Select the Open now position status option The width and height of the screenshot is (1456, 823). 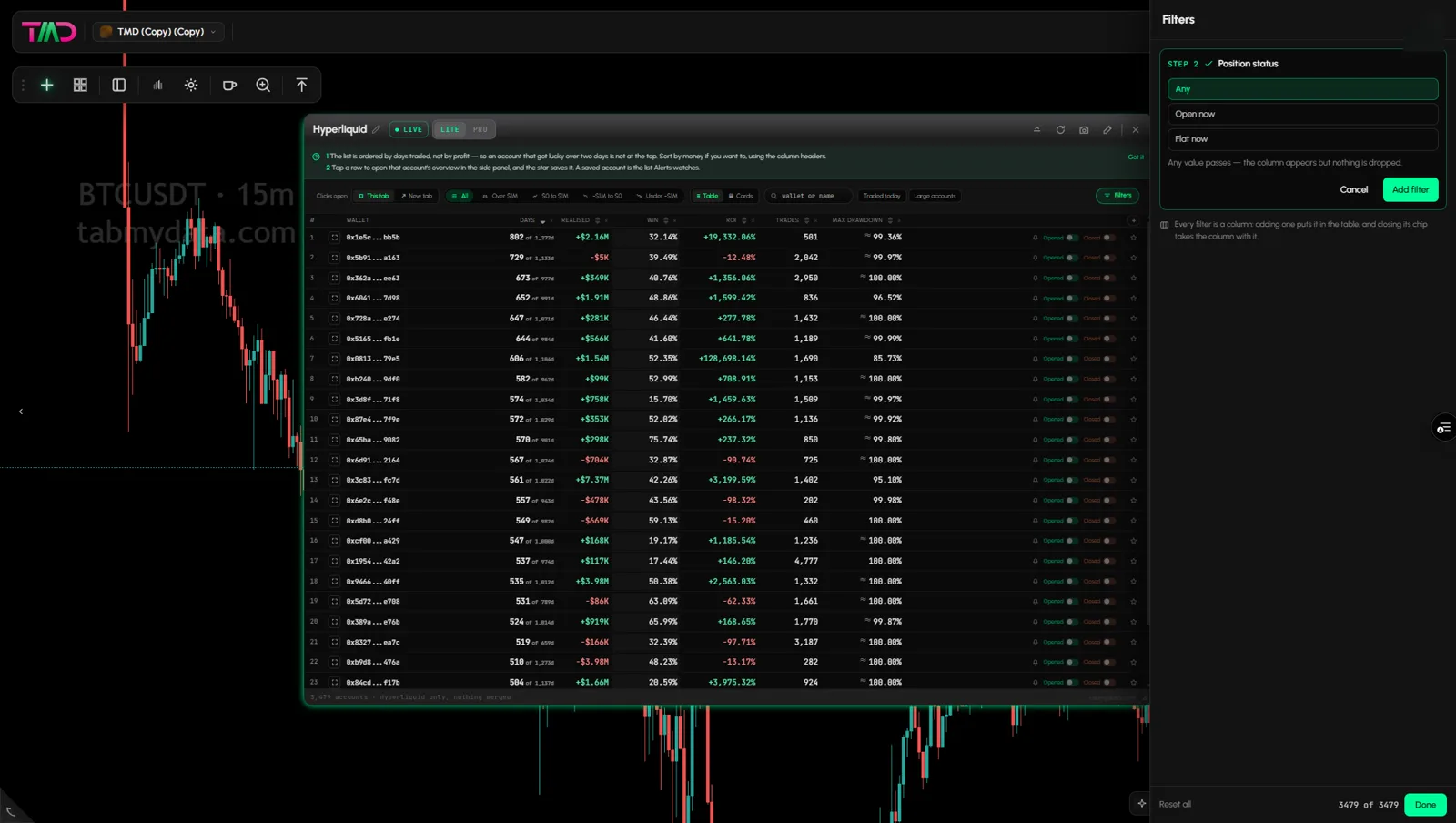pyautogui.click(x=1302, y=114)
